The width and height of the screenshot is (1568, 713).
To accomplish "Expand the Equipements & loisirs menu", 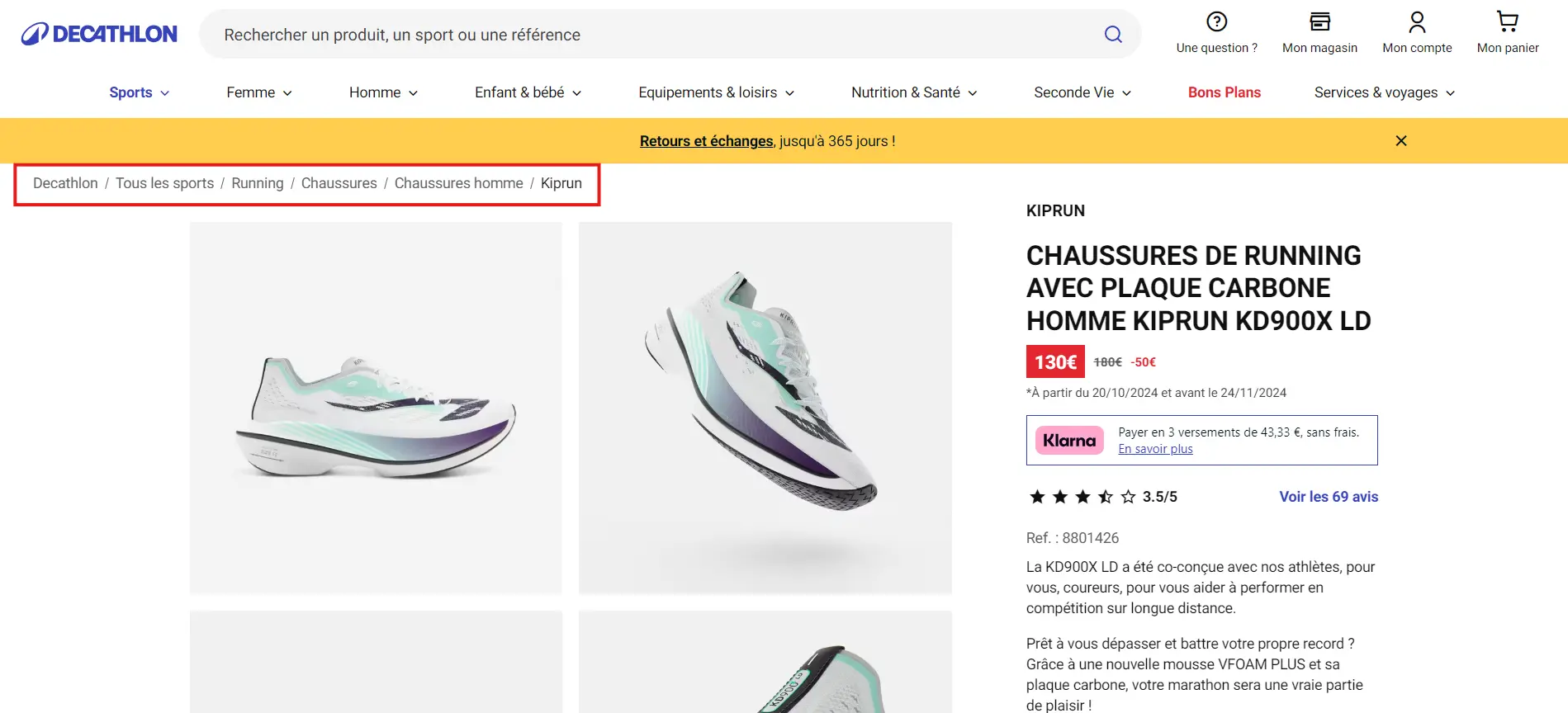I will click(716, 92).
